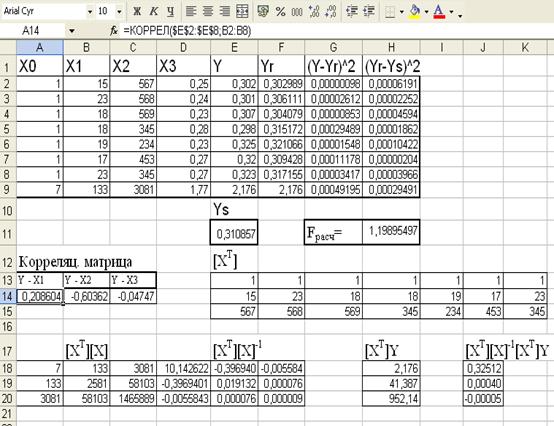554x426 pixels.
Task: Align cell text to the left
Action: point(191,11)
